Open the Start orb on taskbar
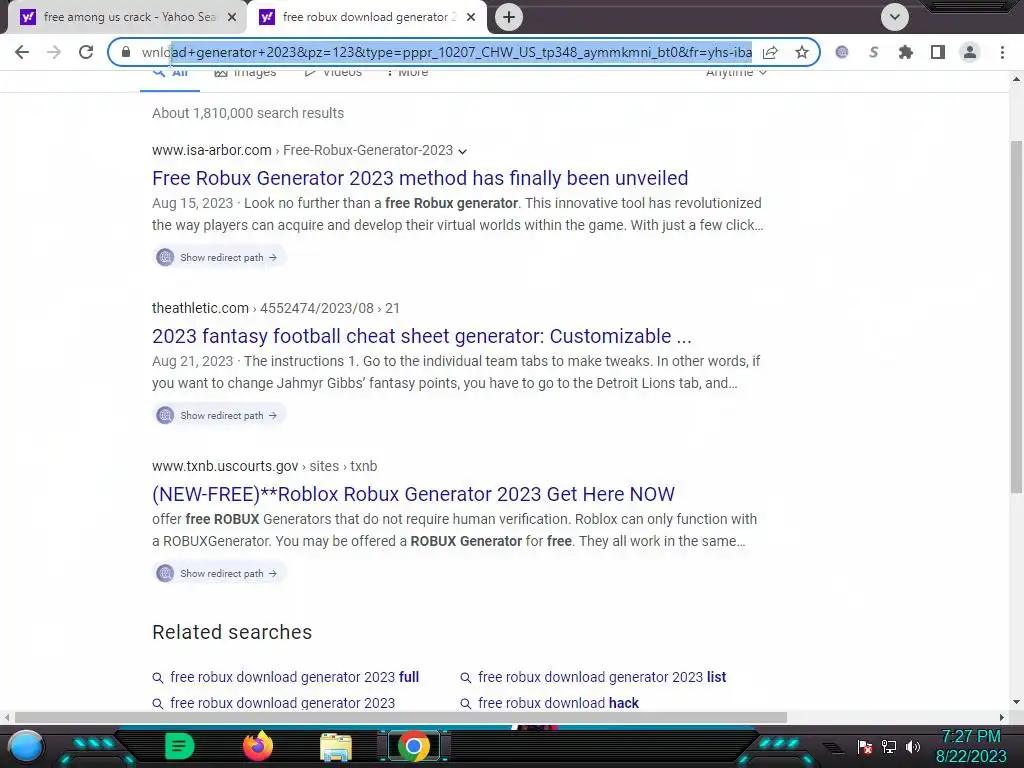The width and height of the screenshot is (1024, 768). 26,746
